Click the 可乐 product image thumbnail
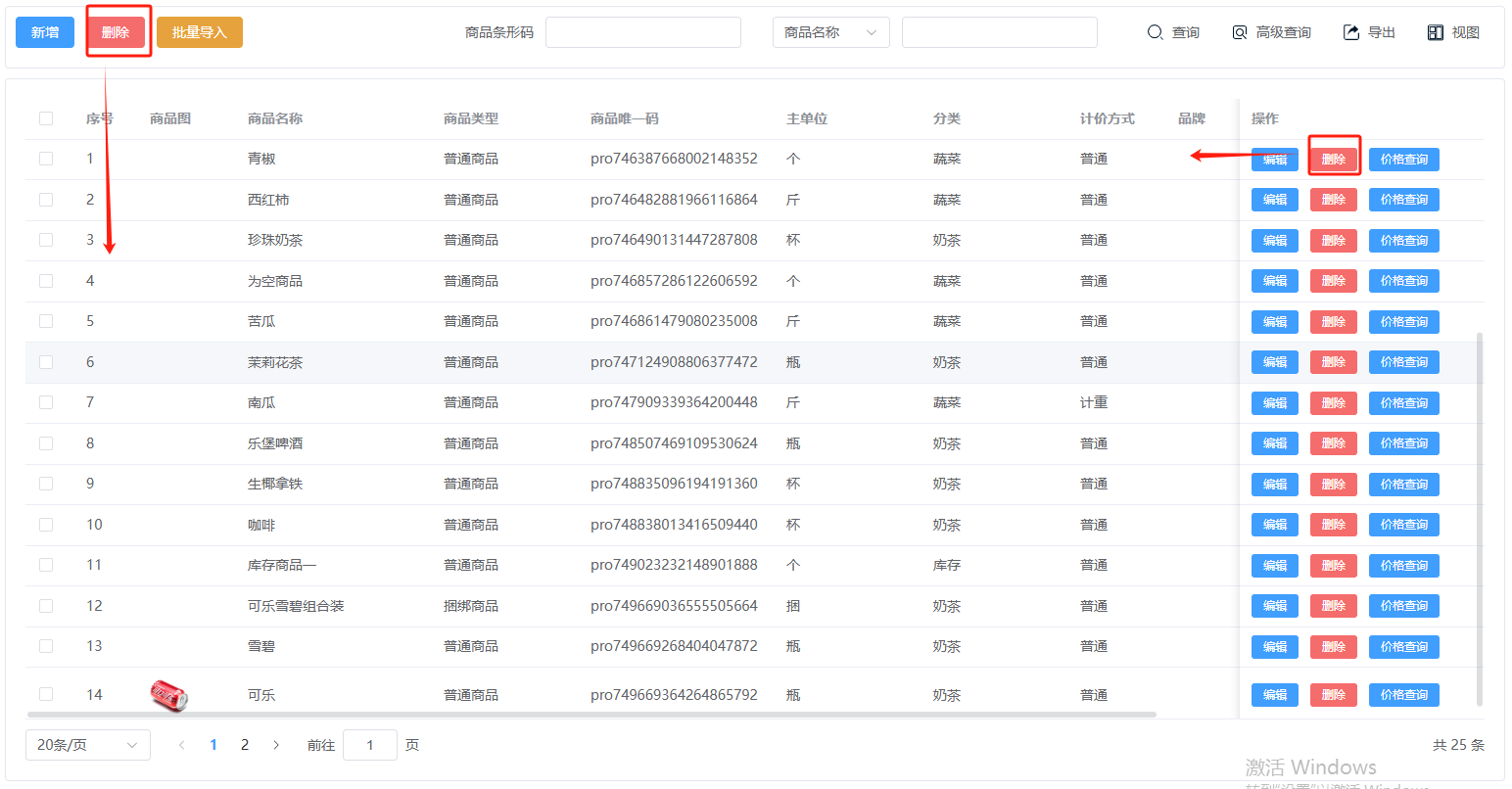This screenshot has height=789, width=1512. pos(168,695)
